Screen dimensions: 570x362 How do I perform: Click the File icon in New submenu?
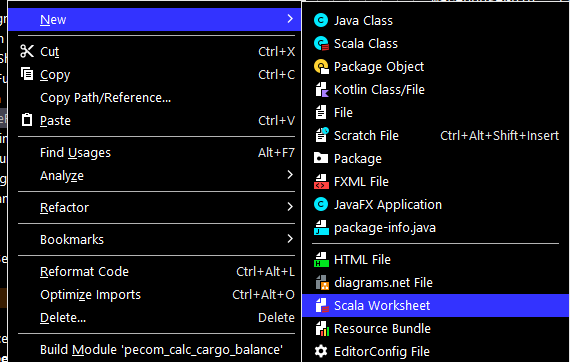click(321, 113)
